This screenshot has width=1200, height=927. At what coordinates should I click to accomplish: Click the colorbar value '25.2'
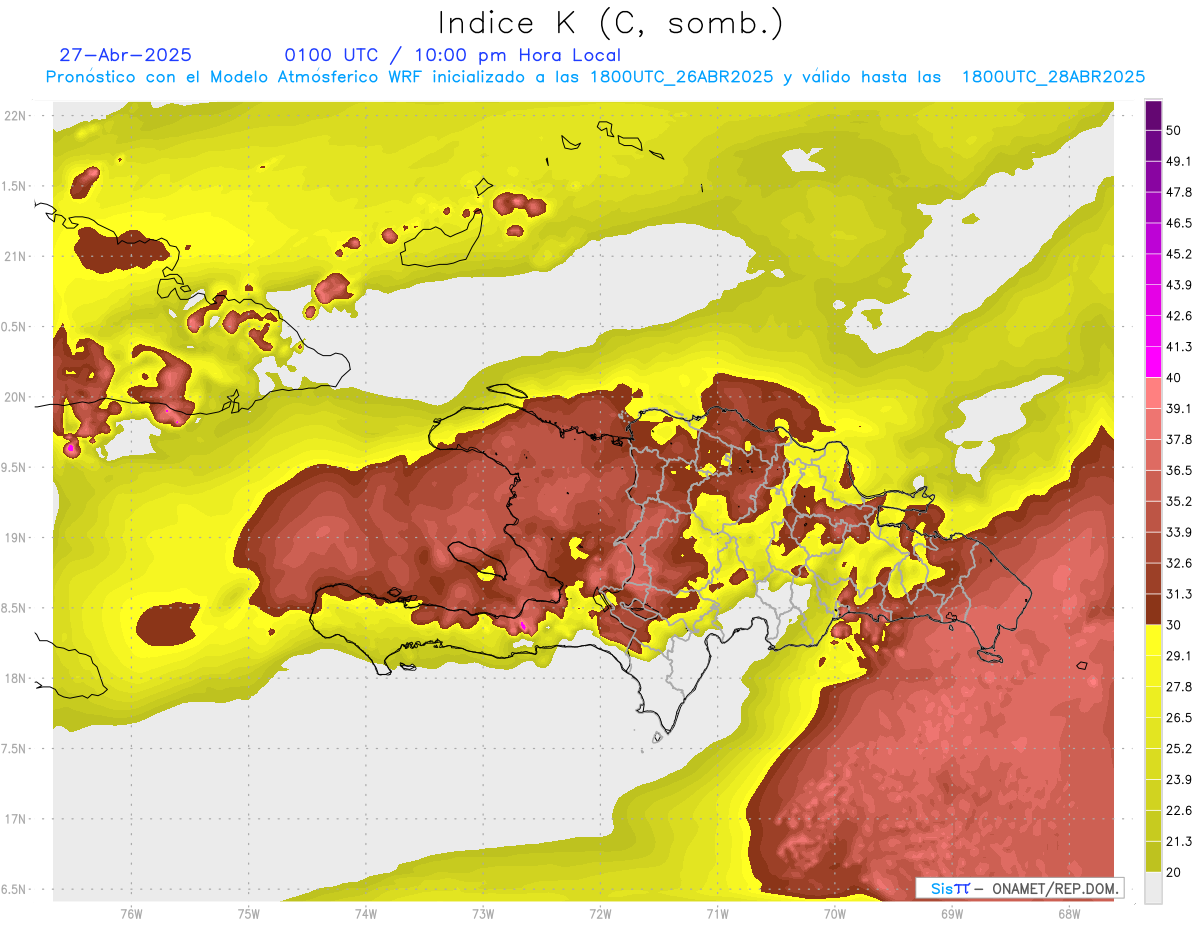[1178, 749]
